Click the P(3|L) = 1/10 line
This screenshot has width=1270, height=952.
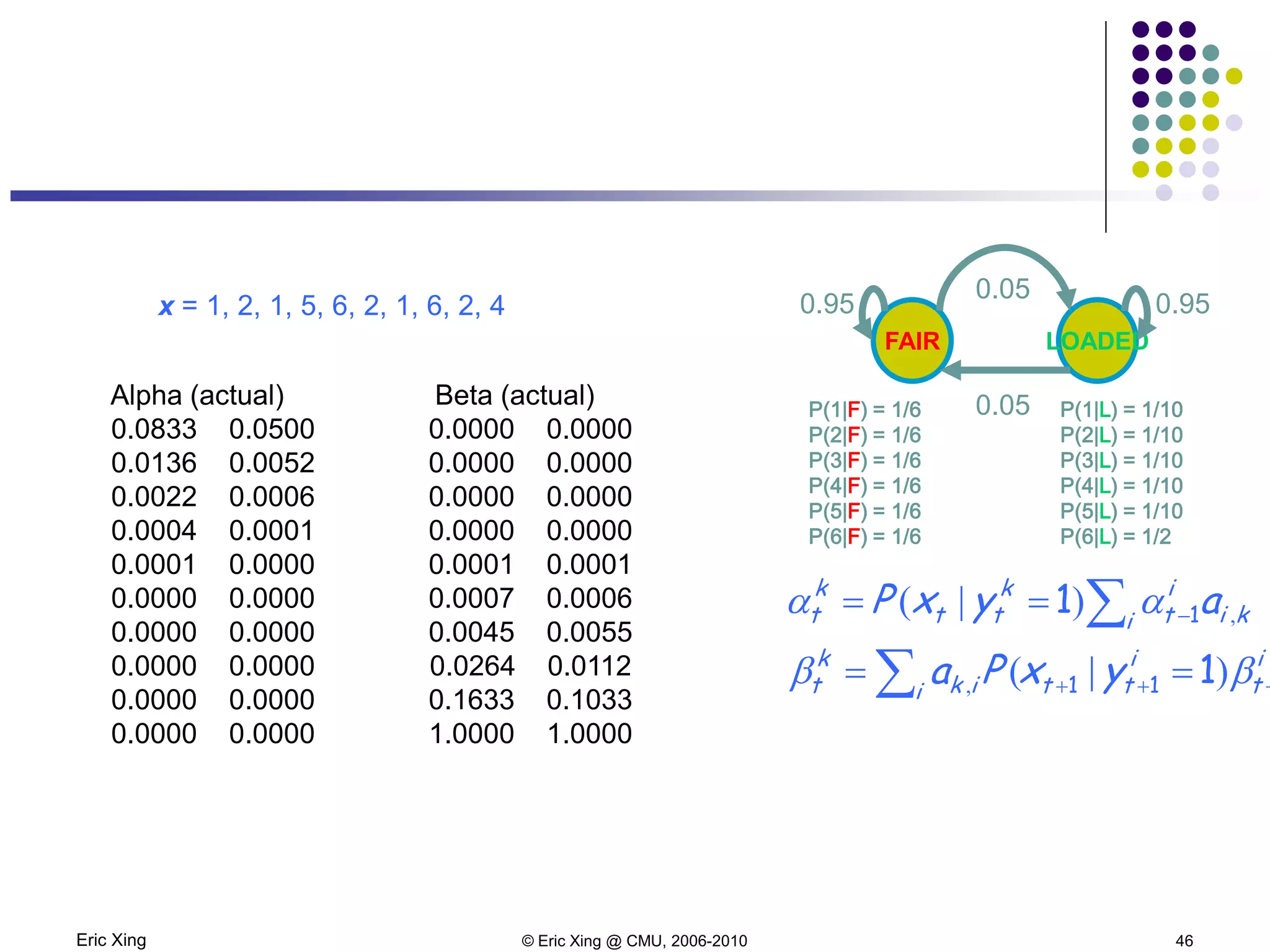1121,461
